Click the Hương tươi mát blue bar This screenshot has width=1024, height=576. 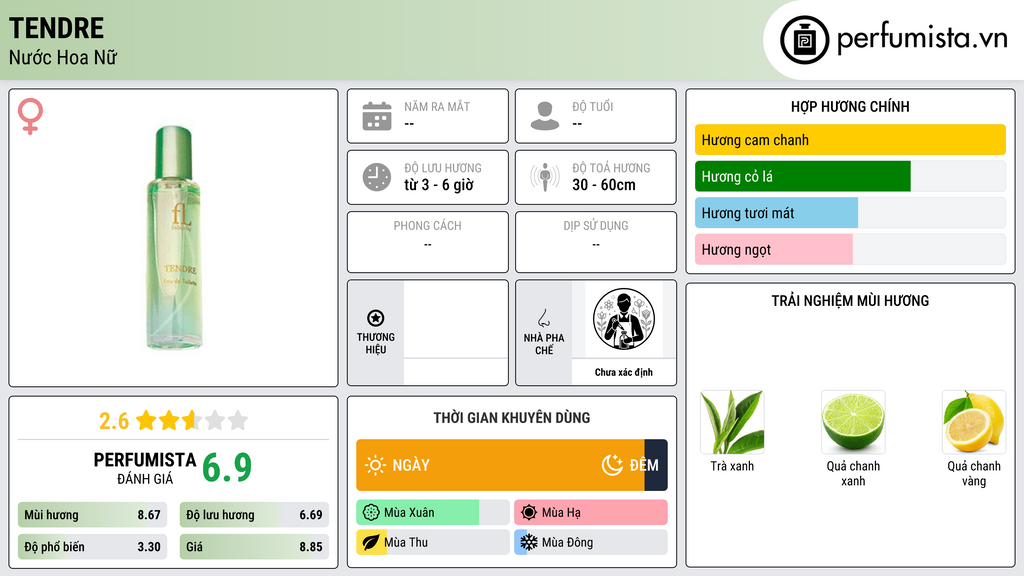click(776, 213)
